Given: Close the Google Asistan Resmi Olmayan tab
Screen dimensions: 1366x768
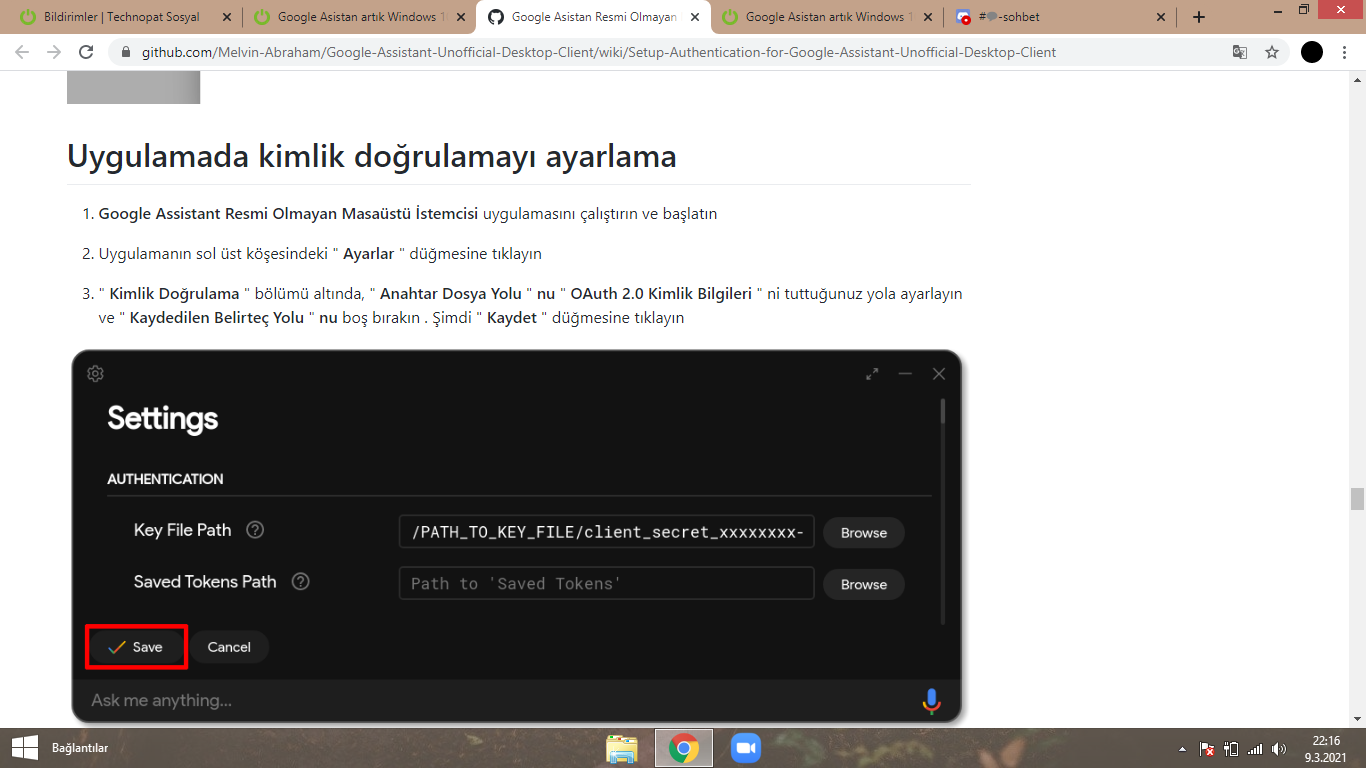Looking at the screenshot, I should [694, 17].
